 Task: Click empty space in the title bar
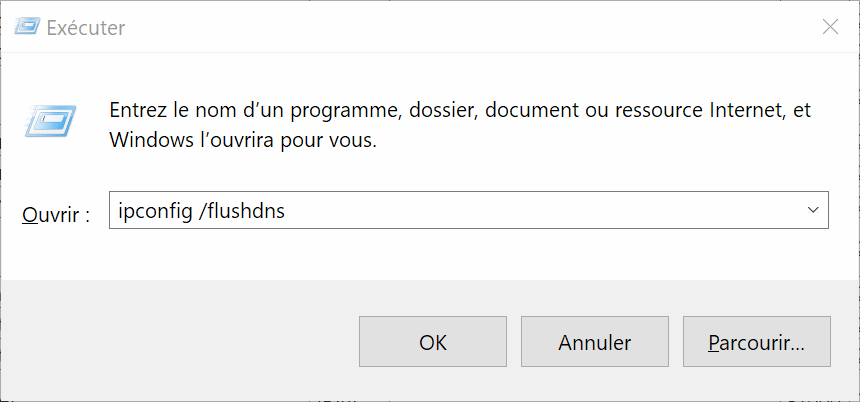(x=466, y=26)
